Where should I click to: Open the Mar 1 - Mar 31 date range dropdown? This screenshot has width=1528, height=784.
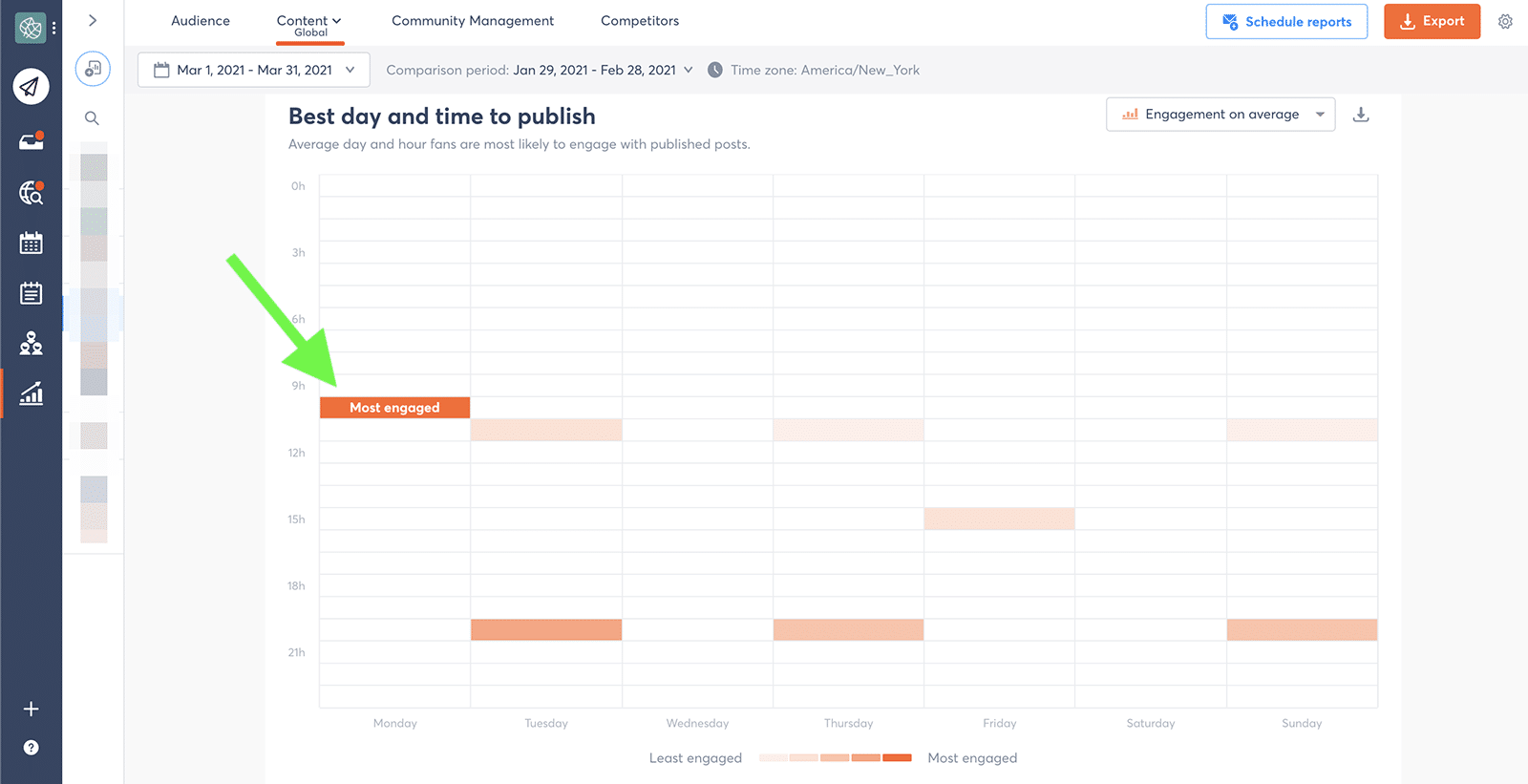click(x=254, y=70)
